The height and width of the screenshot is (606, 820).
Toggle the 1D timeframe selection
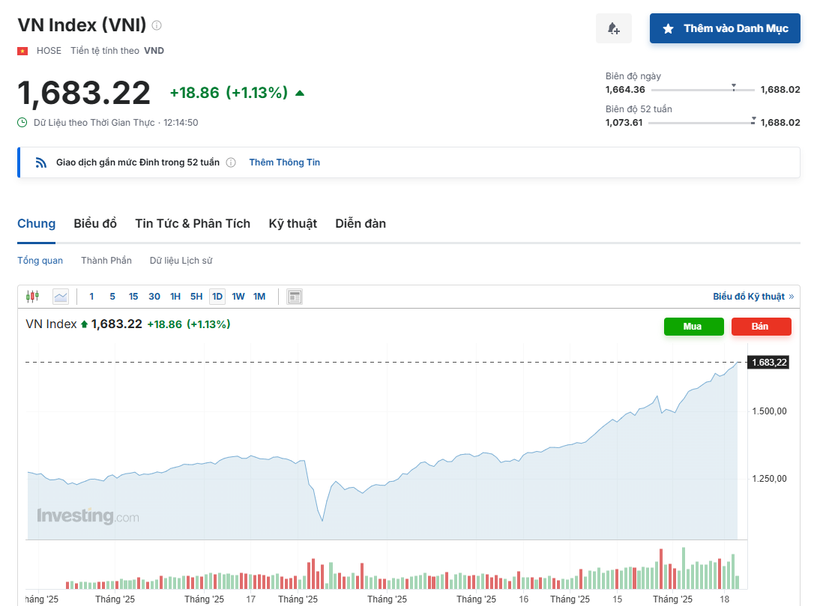pyautogui.click(x=218, y=296)
